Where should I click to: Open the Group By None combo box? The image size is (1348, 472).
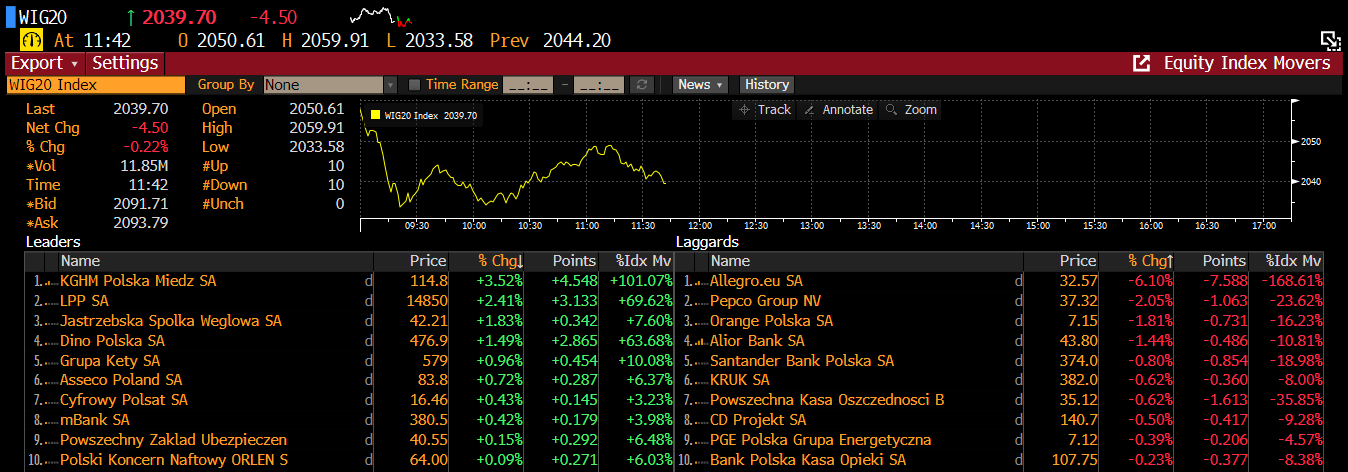(x=330, y=85)
